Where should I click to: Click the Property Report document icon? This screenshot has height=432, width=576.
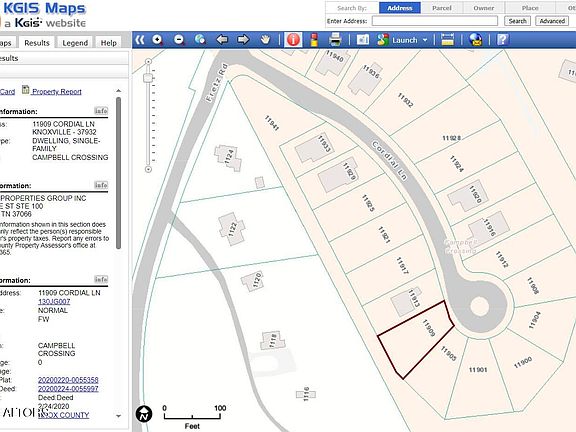tap(25, 90)
